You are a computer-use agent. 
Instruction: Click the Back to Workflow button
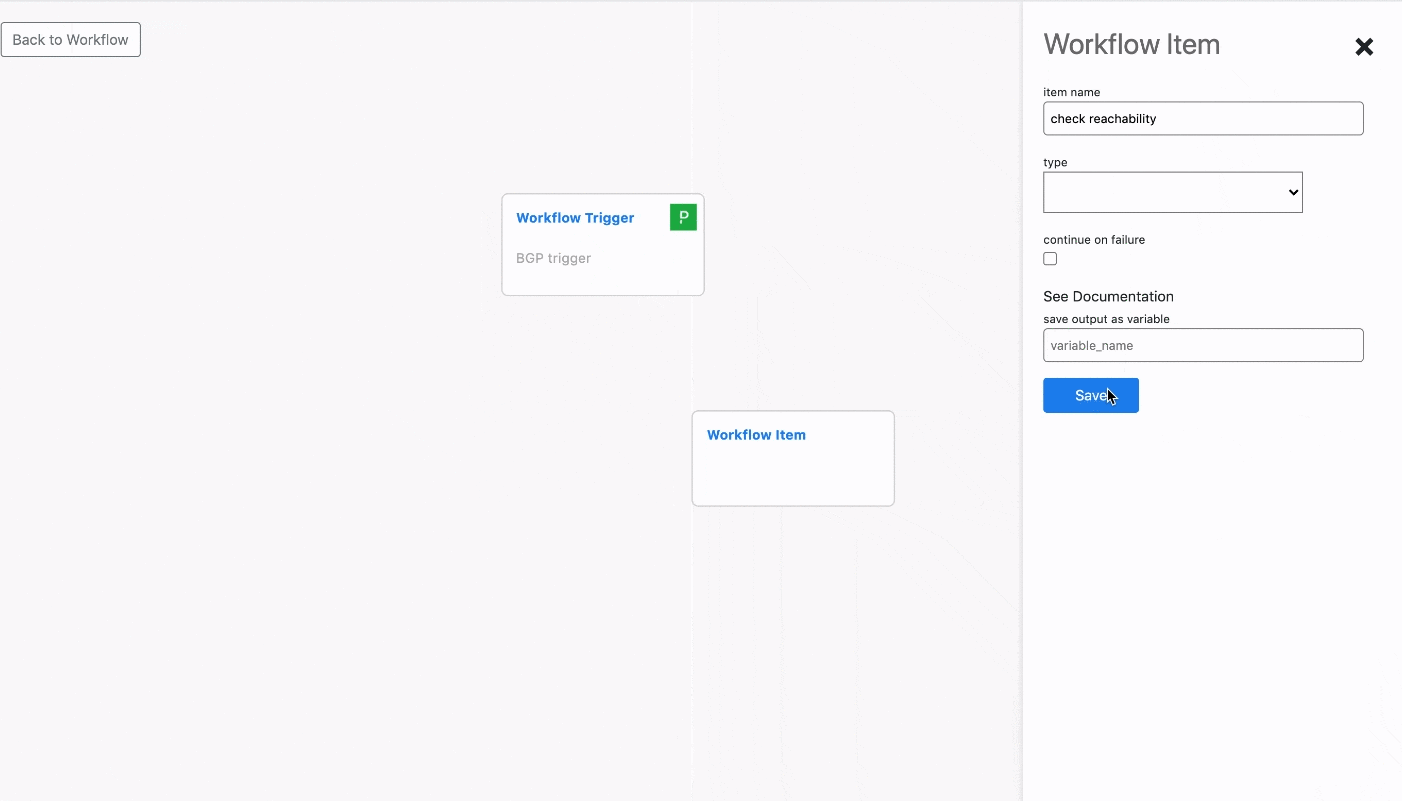click(71, 40)
